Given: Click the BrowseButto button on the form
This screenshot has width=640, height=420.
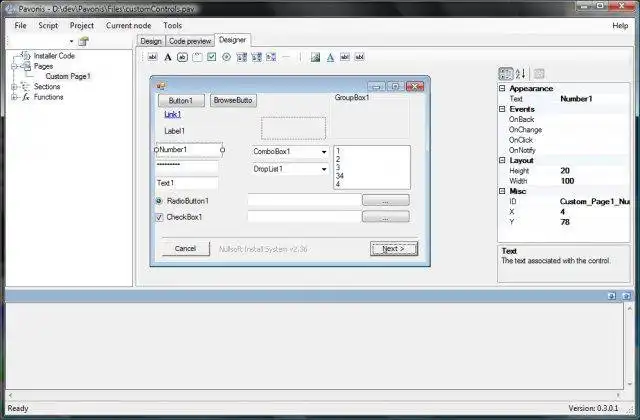Looking at the screenshot, I should tap(233, 100).
